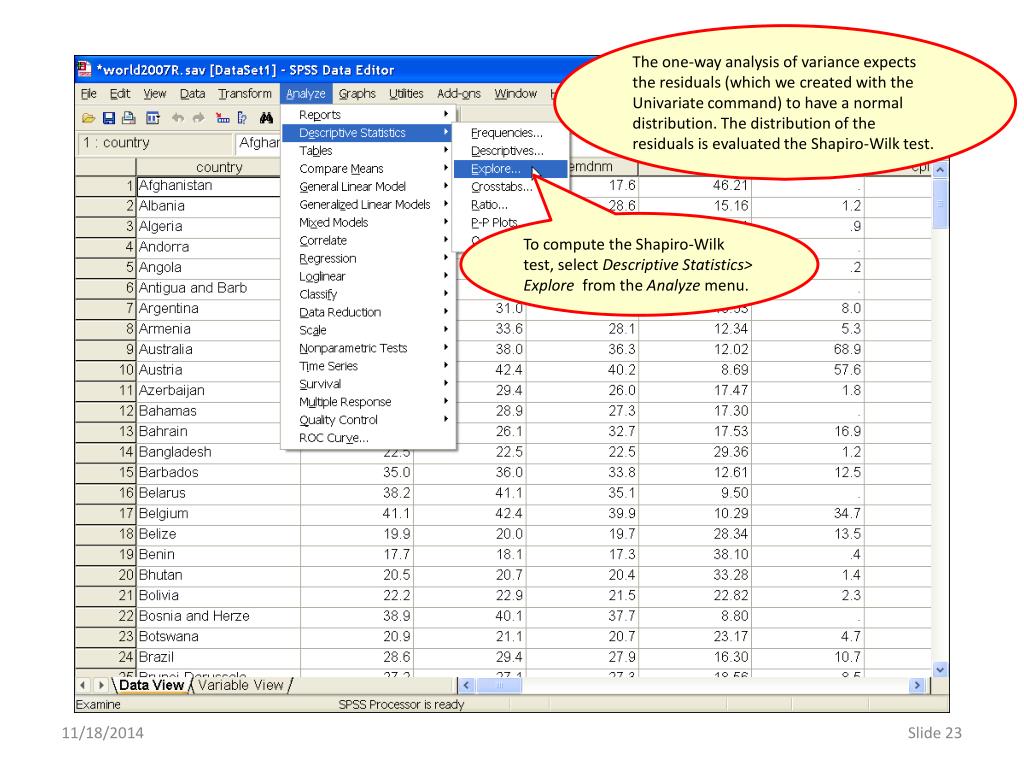Click the 41.1 value in Belgium row
Viewport: 1024px width, 768px height.
tap(396, 513)
